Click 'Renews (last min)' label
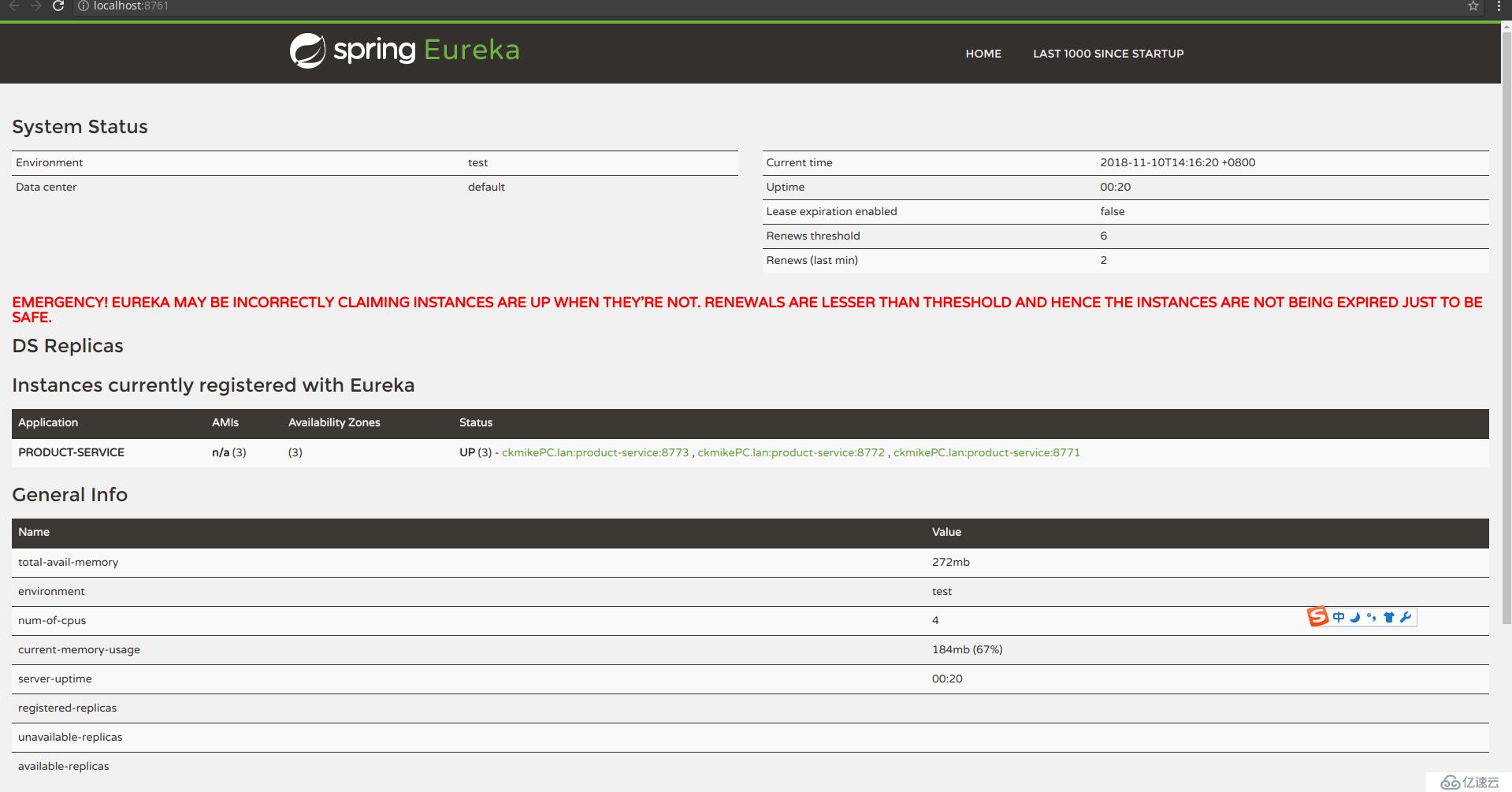 click(812, 260)
